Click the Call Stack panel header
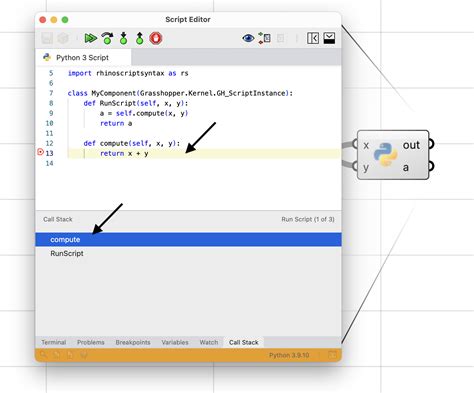The height and width of the screenshot is (393, 474). click(x=58, y=219)
